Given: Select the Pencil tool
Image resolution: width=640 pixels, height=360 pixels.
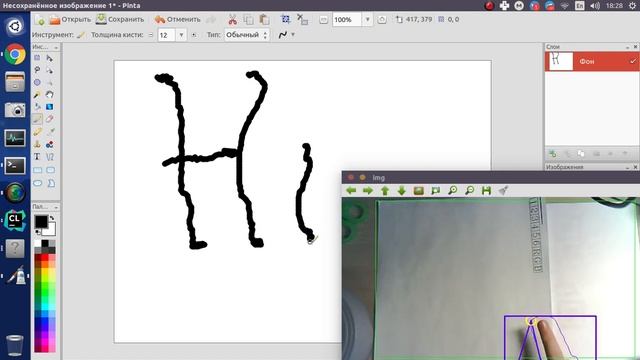Looking at the screenshot, I should coord(37,132).
